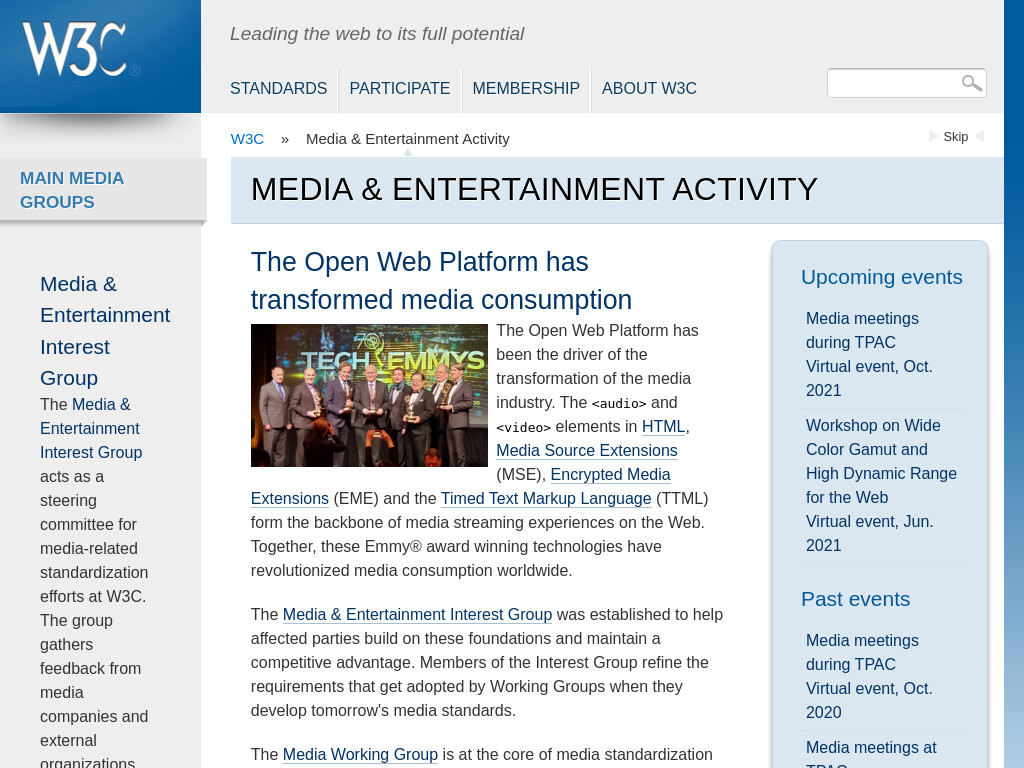The image size is (1024, 768).
Task: Click sidebar paragraph Media & Entertainment Interest Group link
Action: (91, 428)
